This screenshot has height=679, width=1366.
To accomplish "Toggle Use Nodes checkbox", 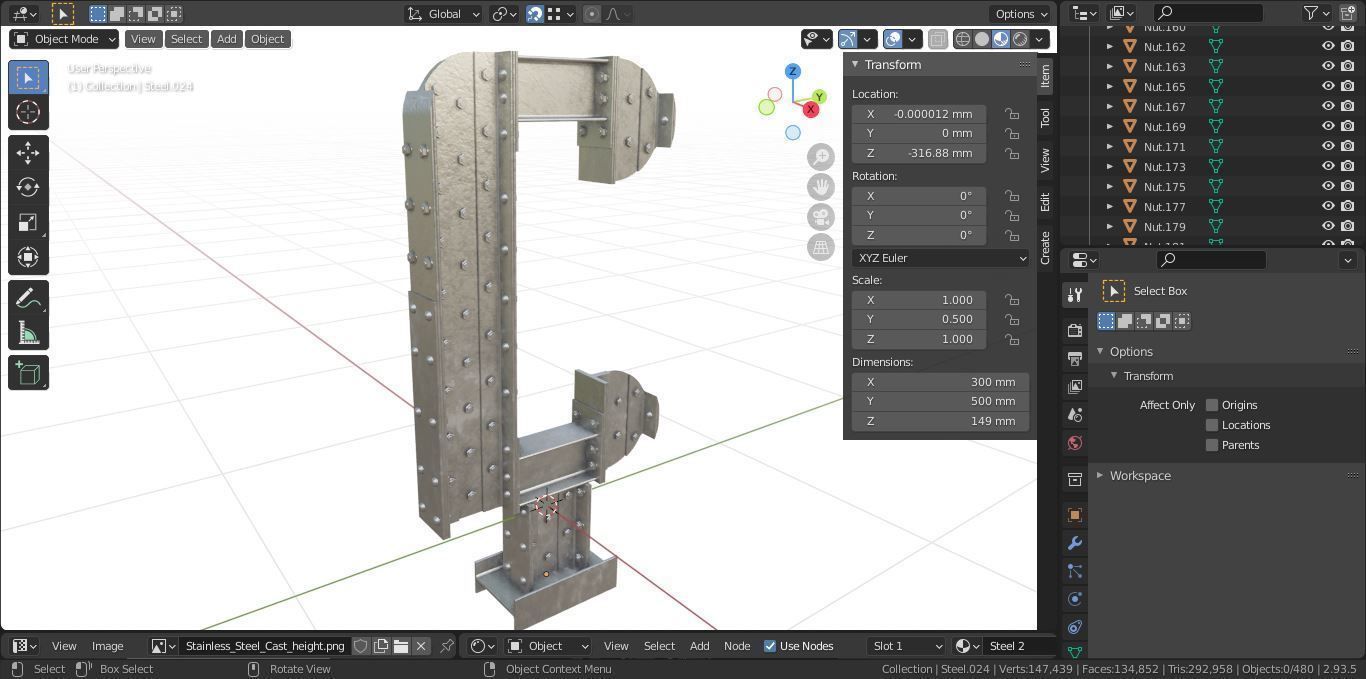I will 770,646.
